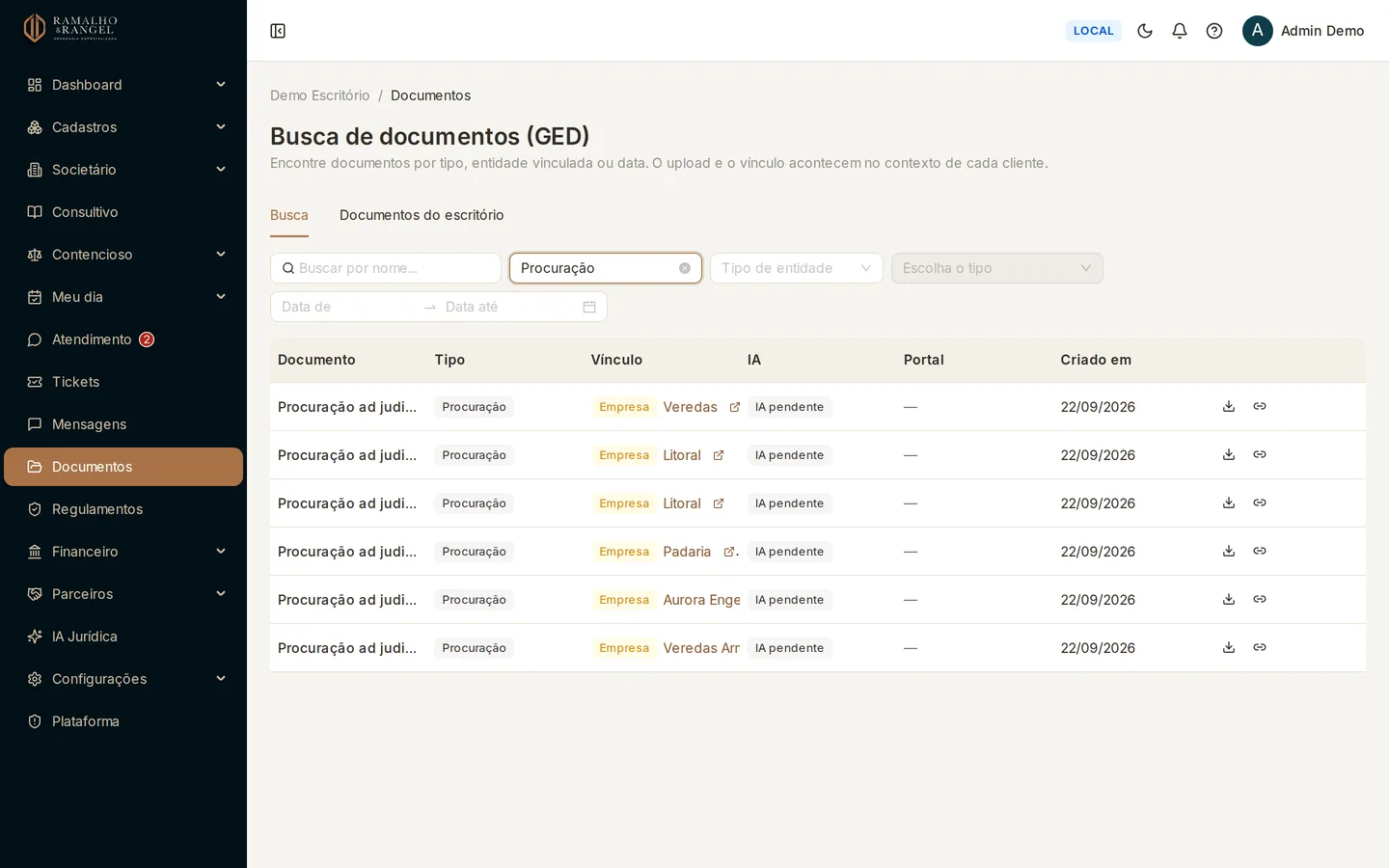This screenshot has width=1389, height=868.
Task: Download the Veredas row document
Action: coord(1229,406)
